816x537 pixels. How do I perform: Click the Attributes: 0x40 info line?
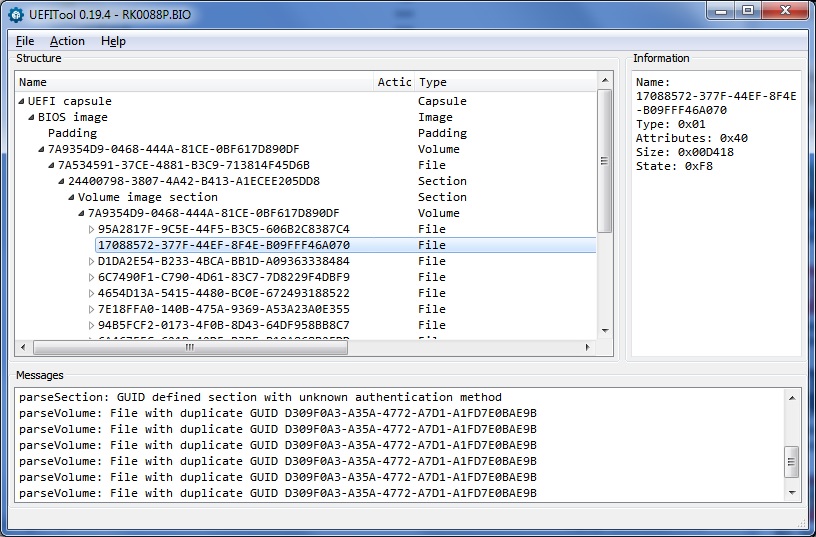click(x=692, y=138)
